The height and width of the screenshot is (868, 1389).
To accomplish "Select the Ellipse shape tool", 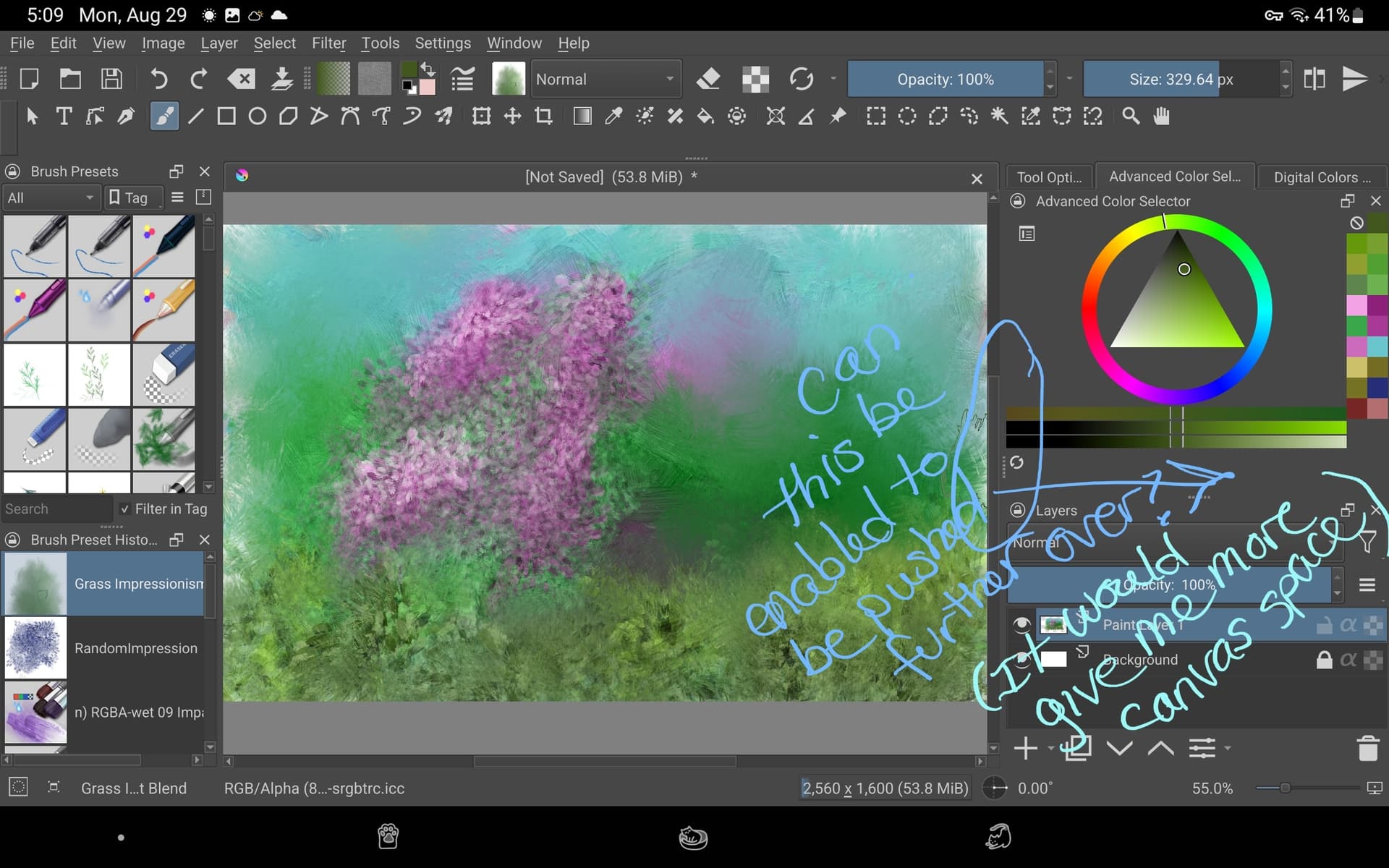I will point(257,116).
